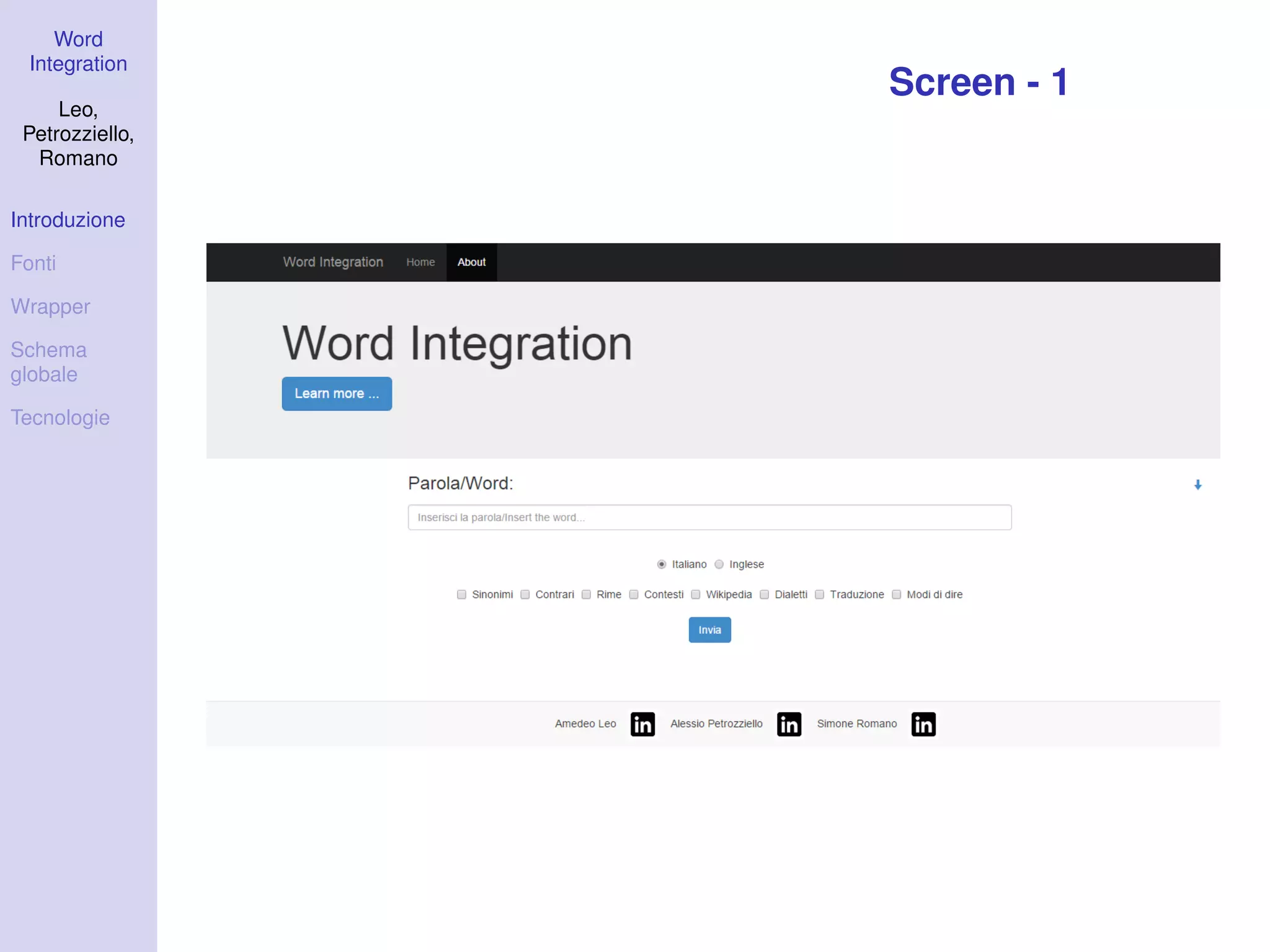This screenshot has width=1270, height=952.
Task: Enable the Wikipedia checkbox
Action: coord(696,594)
